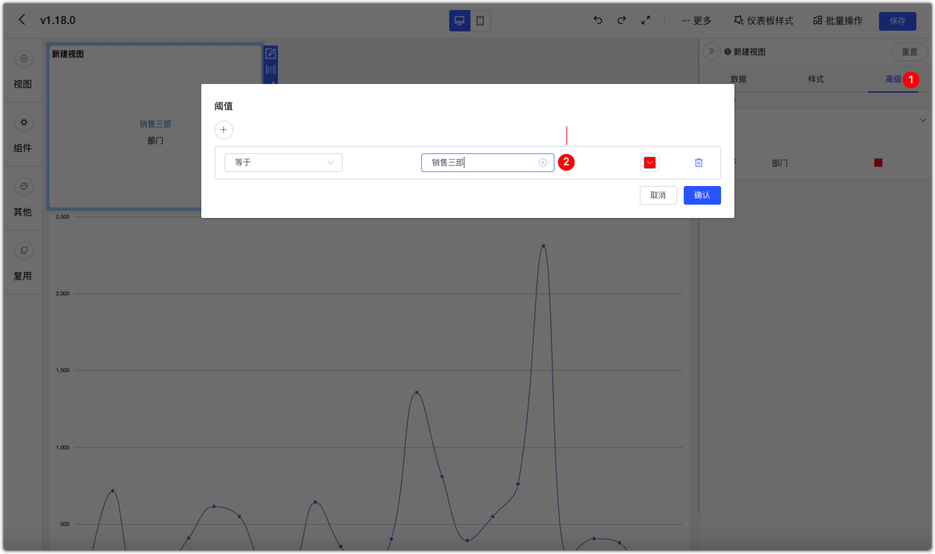Open the 更多 menu

(x=696, y=21)
